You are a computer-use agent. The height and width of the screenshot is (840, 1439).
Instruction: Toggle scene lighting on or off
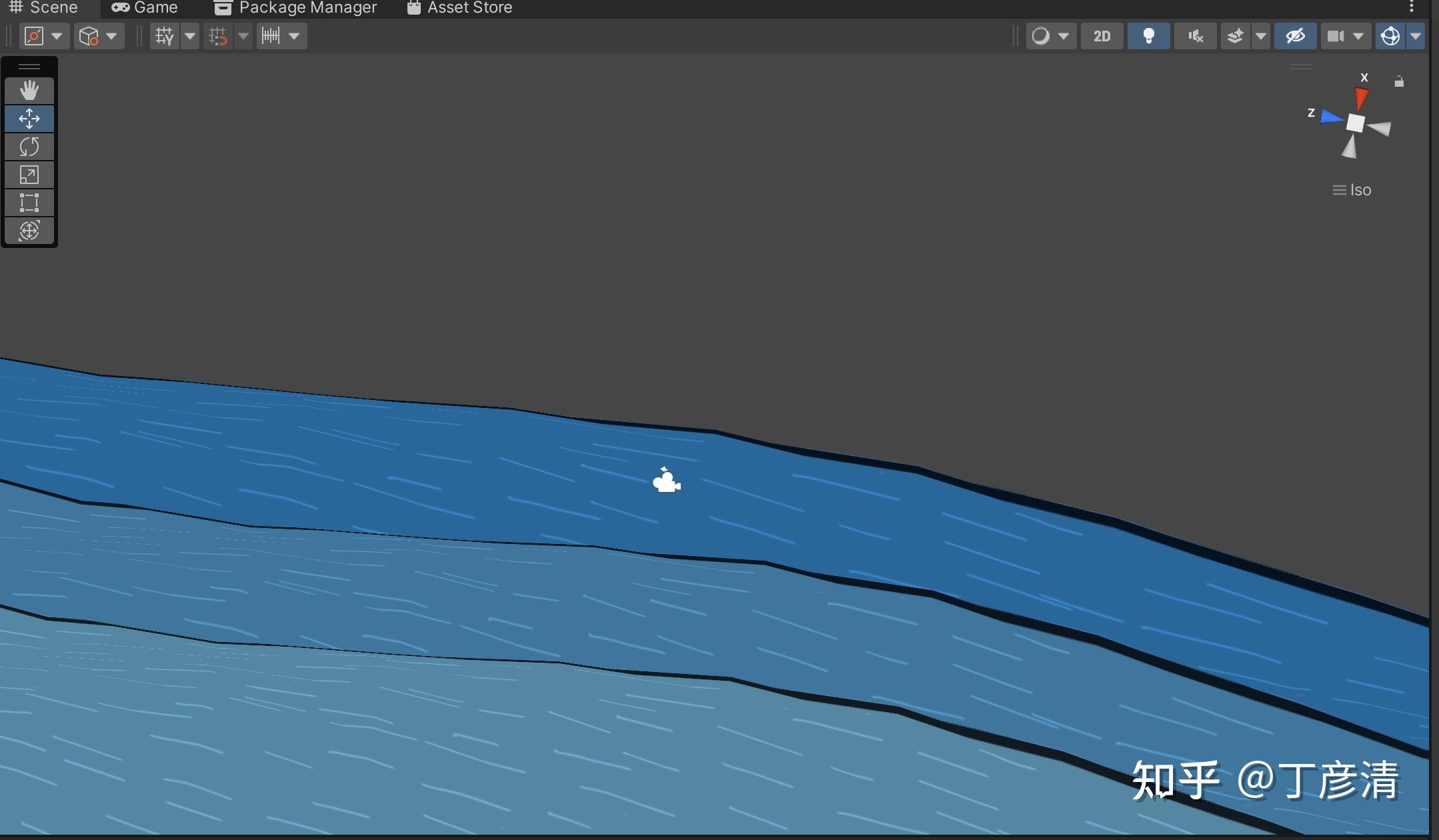tap(1148, 36)
